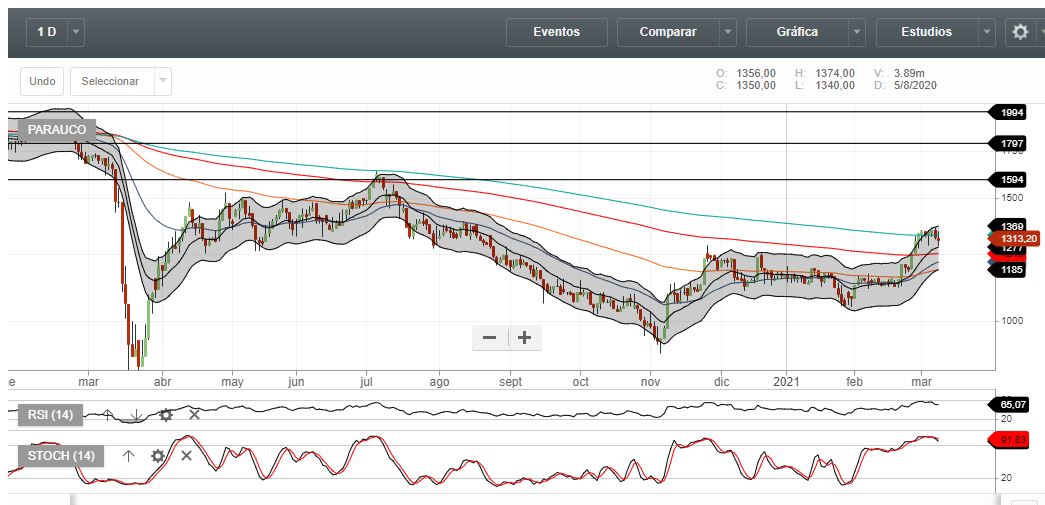Close the STOCH (14) indicator panel
Viewport: 1045px width, 505px height.
(186, 456)
